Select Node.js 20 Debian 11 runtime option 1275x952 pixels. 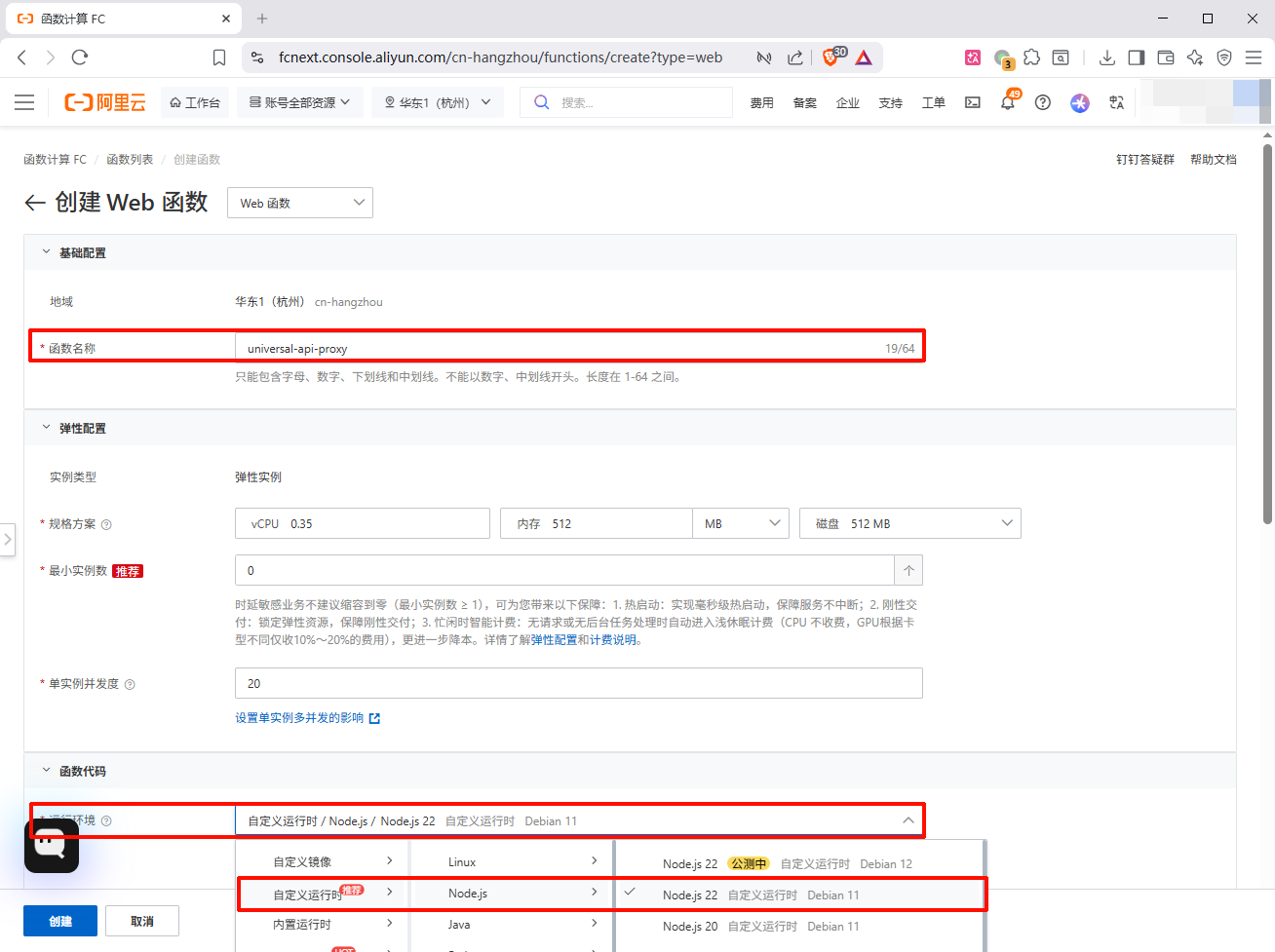tap(760, 926)
